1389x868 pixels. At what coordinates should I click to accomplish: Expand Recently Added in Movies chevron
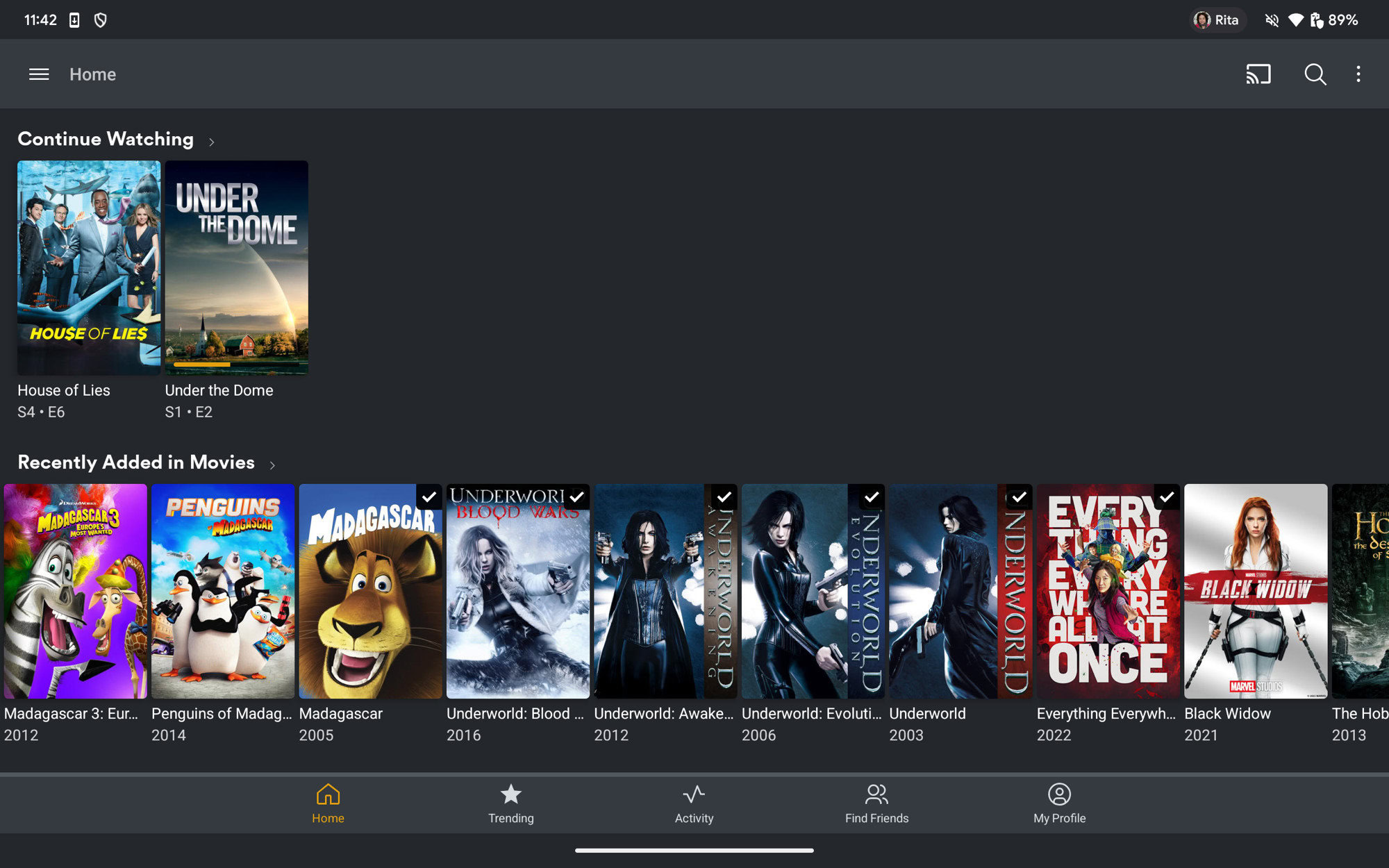tap(272, 465)
